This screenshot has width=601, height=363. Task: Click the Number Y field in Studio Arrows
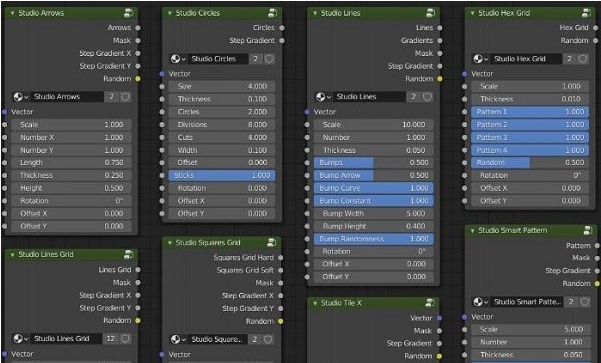coord(71,150)
